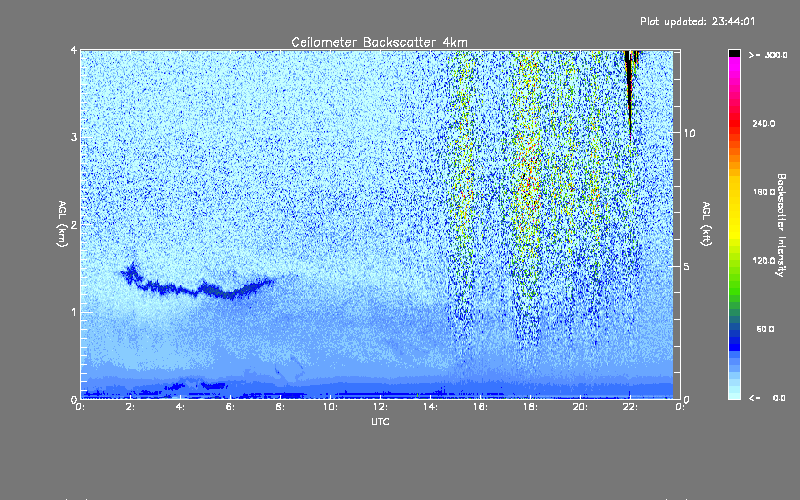The image size is (800, 500).
Task: Select the 'UTC' x-axis label
Action: (380, 421)
